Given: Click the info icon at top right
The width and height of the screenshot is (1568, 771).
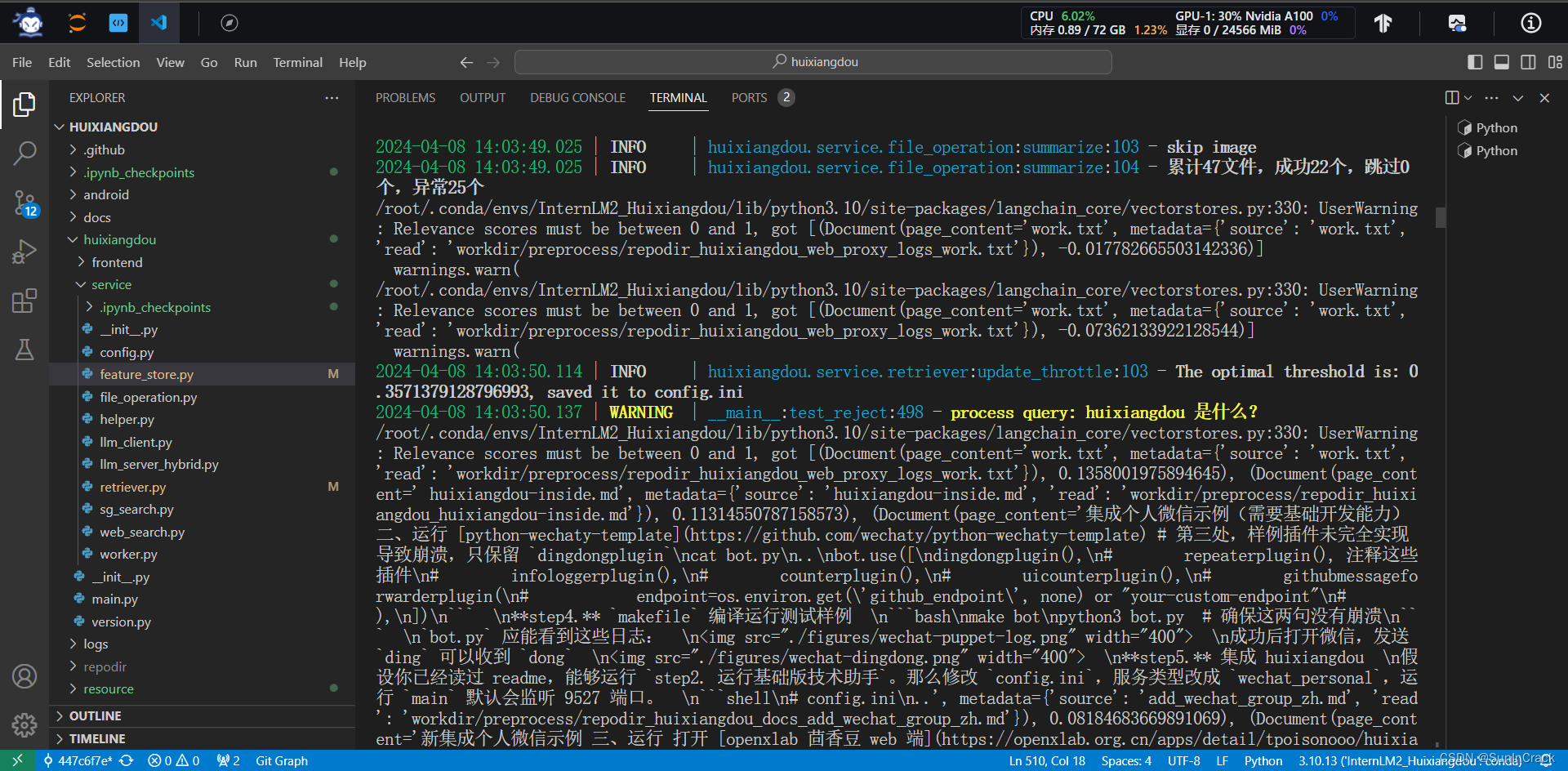Looking at the screenshot, I should (x=1531, y=23).
